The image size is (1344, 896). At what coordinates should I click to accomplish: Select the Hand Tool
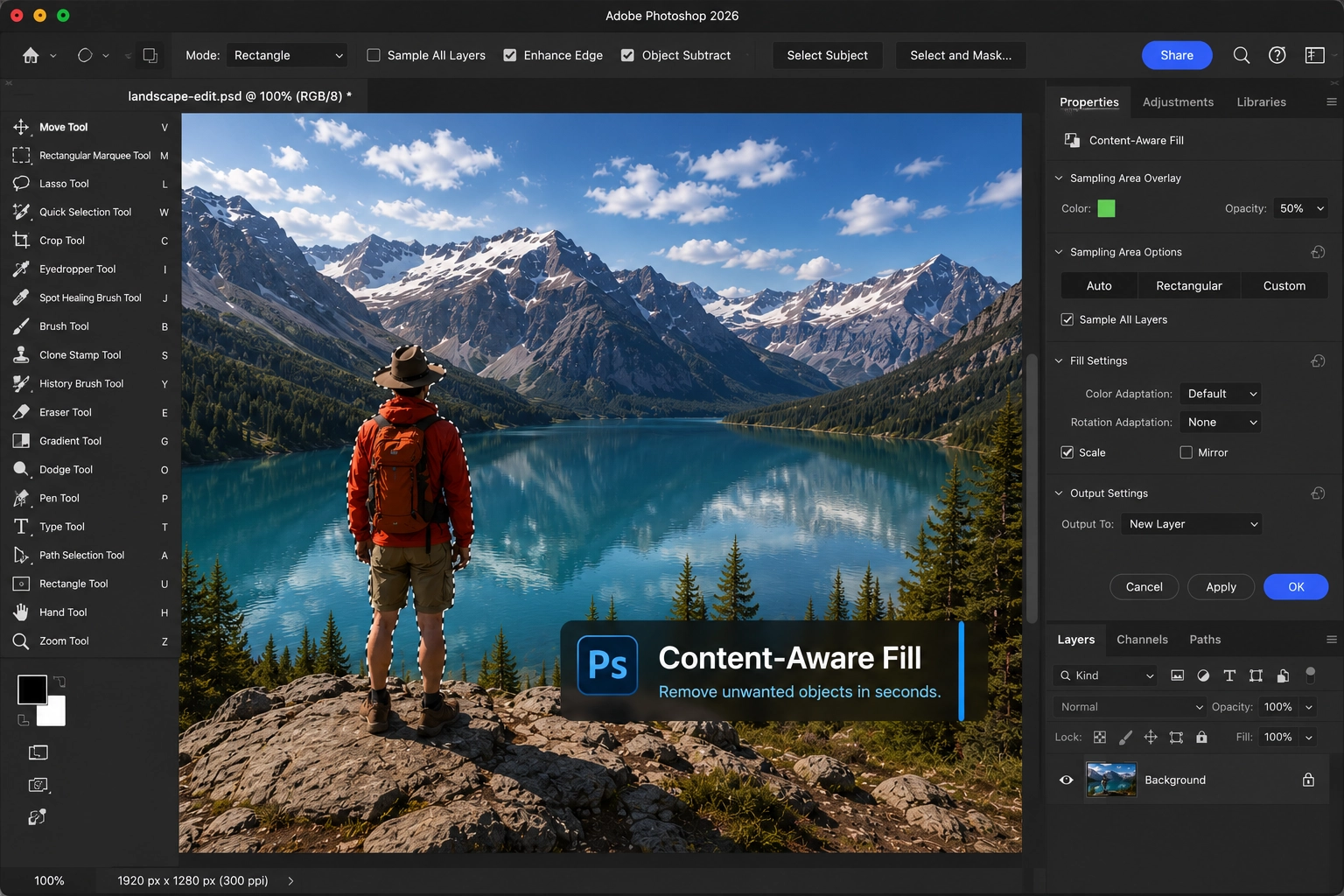coord(89,612)
